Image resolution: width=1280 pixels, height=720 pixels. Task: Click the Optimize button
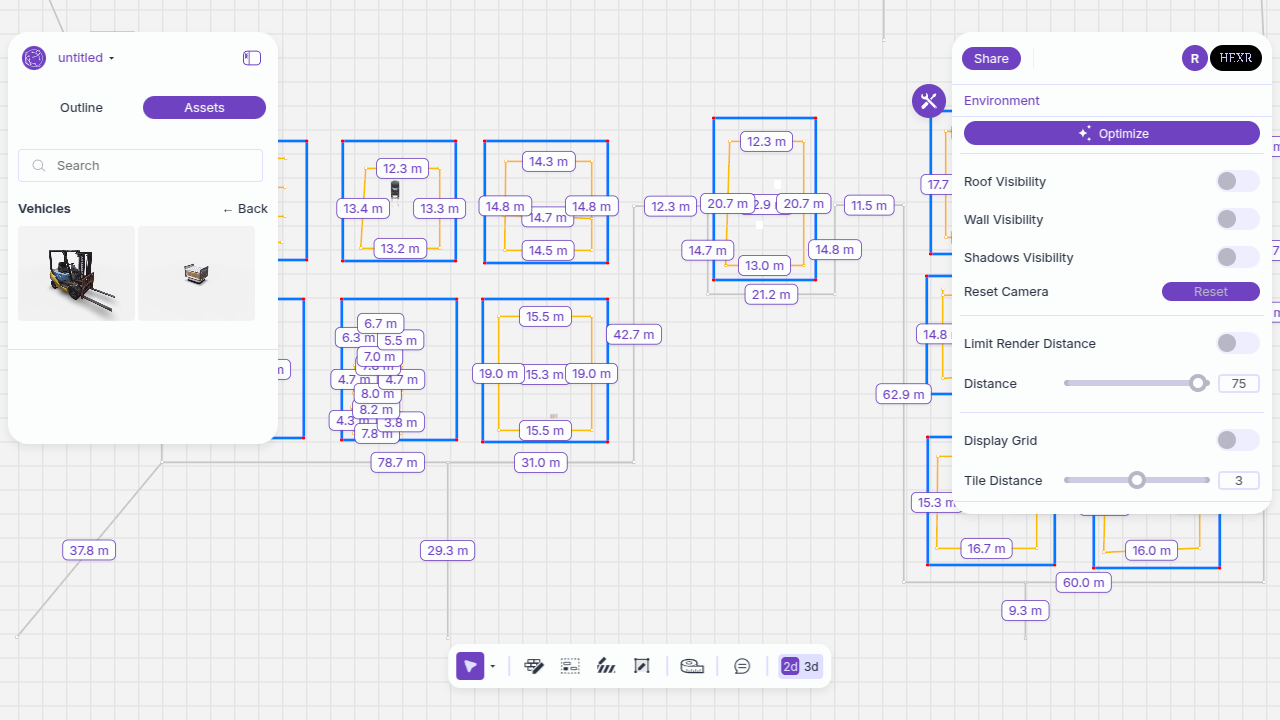point(1111,133)
